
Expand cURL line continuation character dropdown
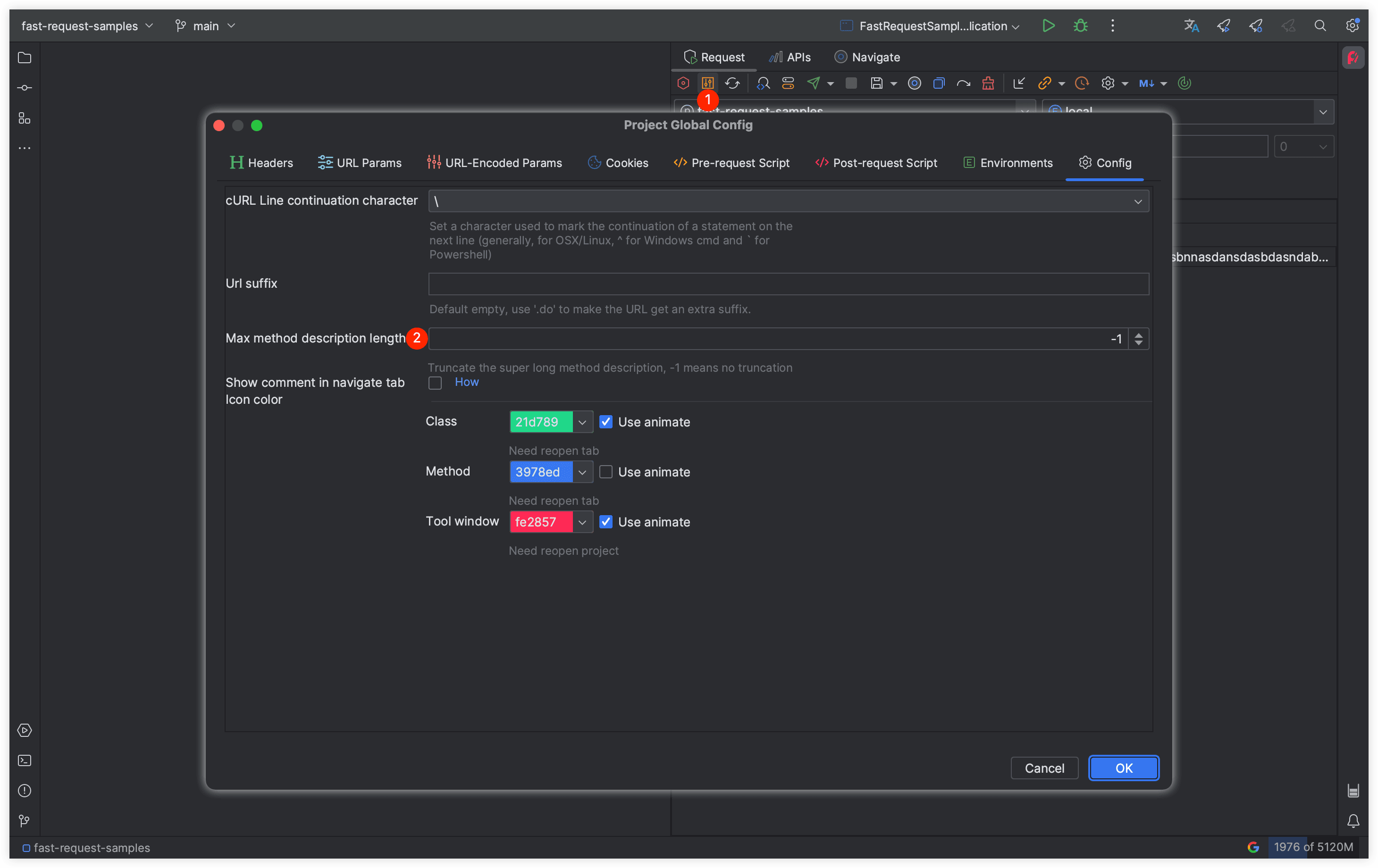(x=1137, y=201)
